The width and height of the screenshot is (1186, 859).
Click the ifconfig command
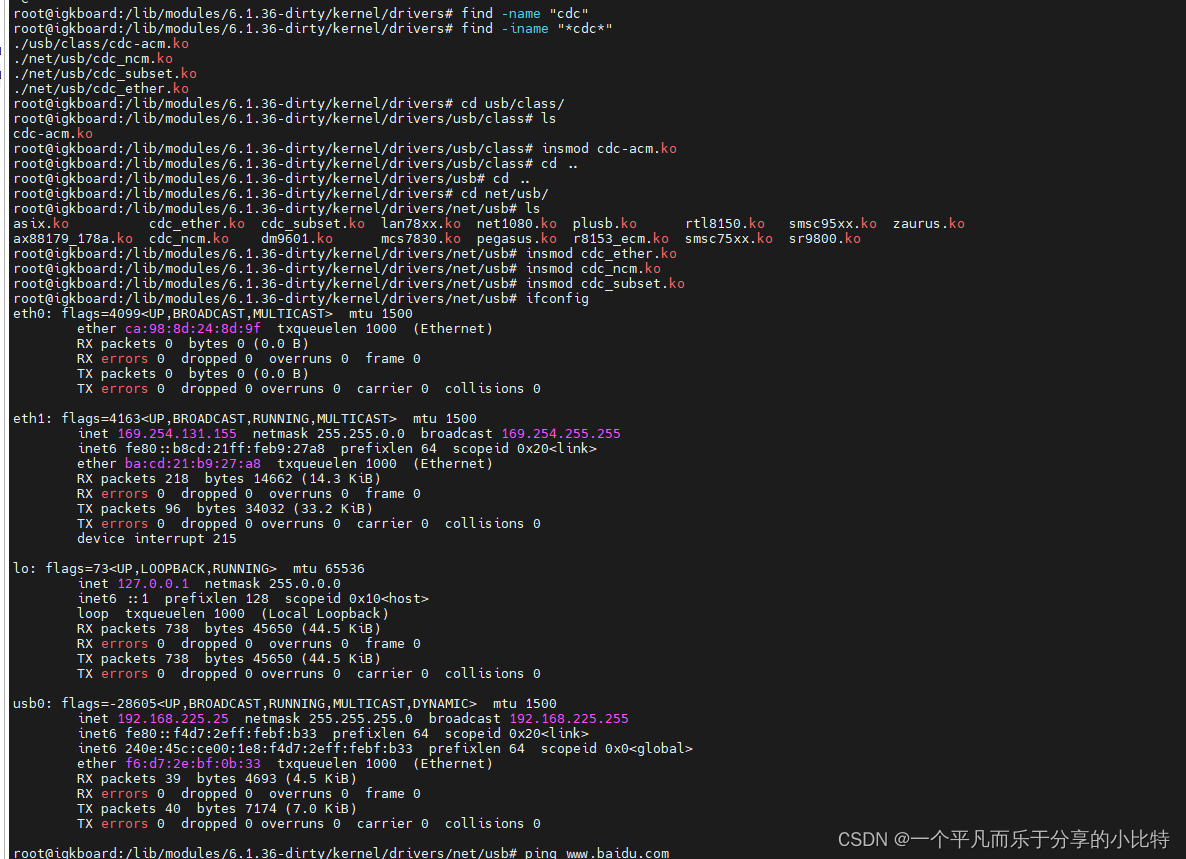click(x=557, y=299)
